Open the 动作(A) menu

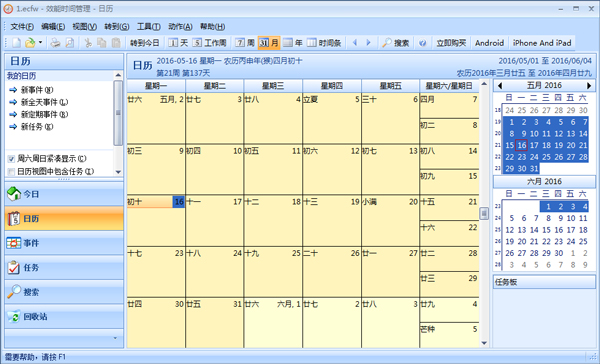(x=180, y=26)
